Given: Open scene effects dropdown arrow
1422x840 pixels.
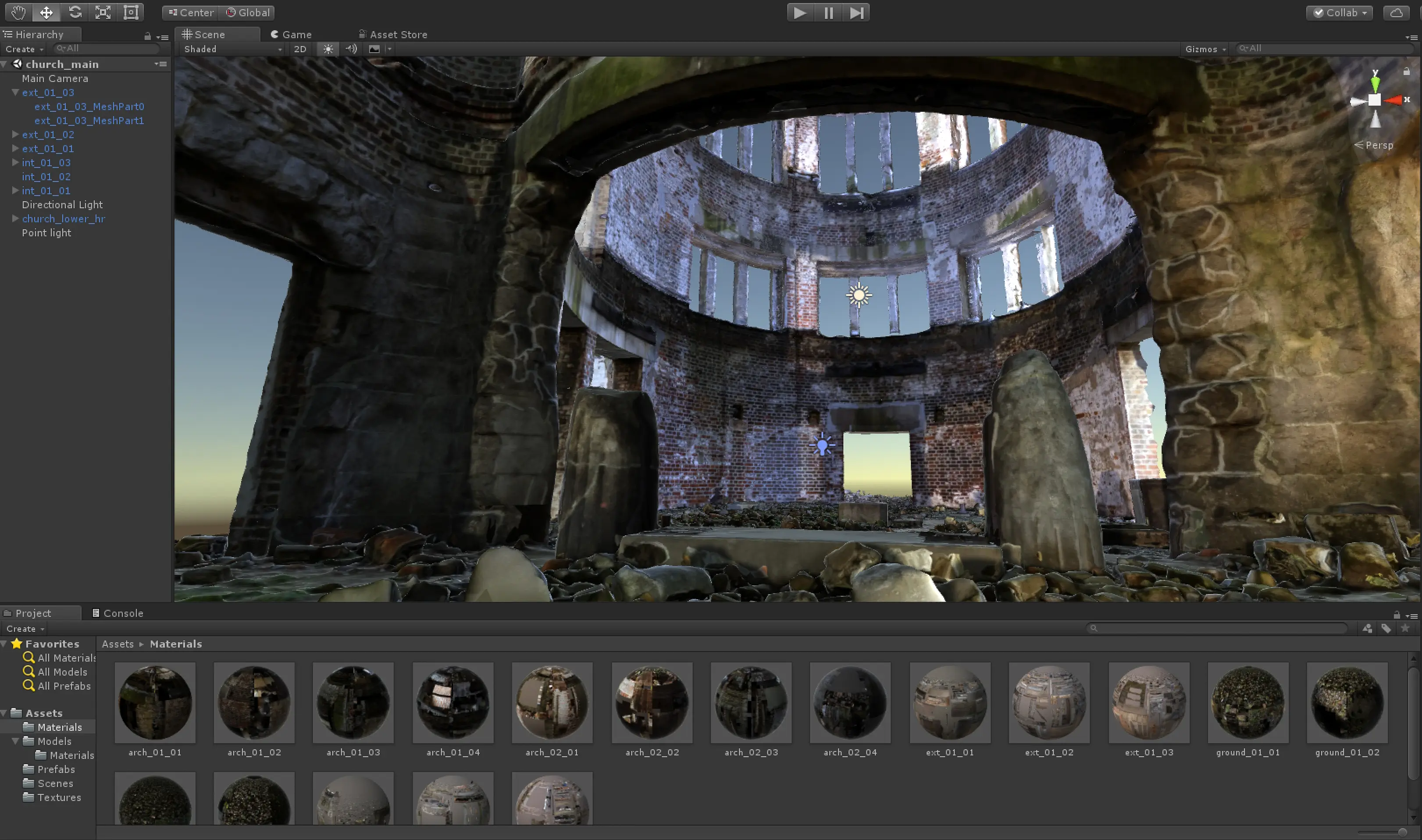Looking at the screenshot, I should [x=389, y=49].
